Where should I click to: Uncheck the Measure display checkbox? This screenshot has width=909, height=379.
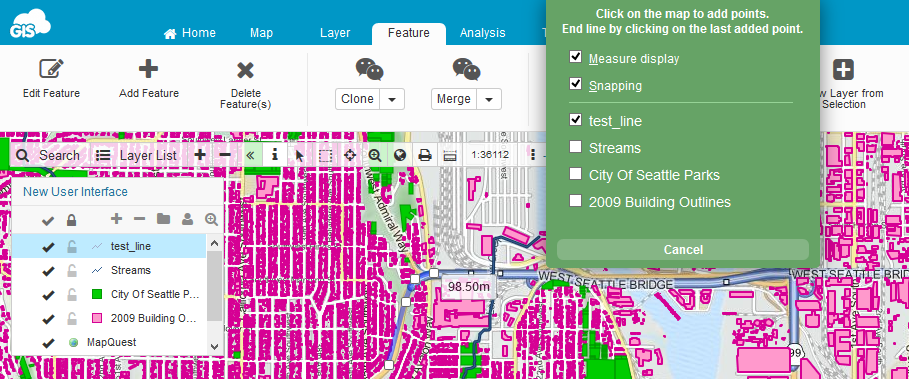pos(576,57)
